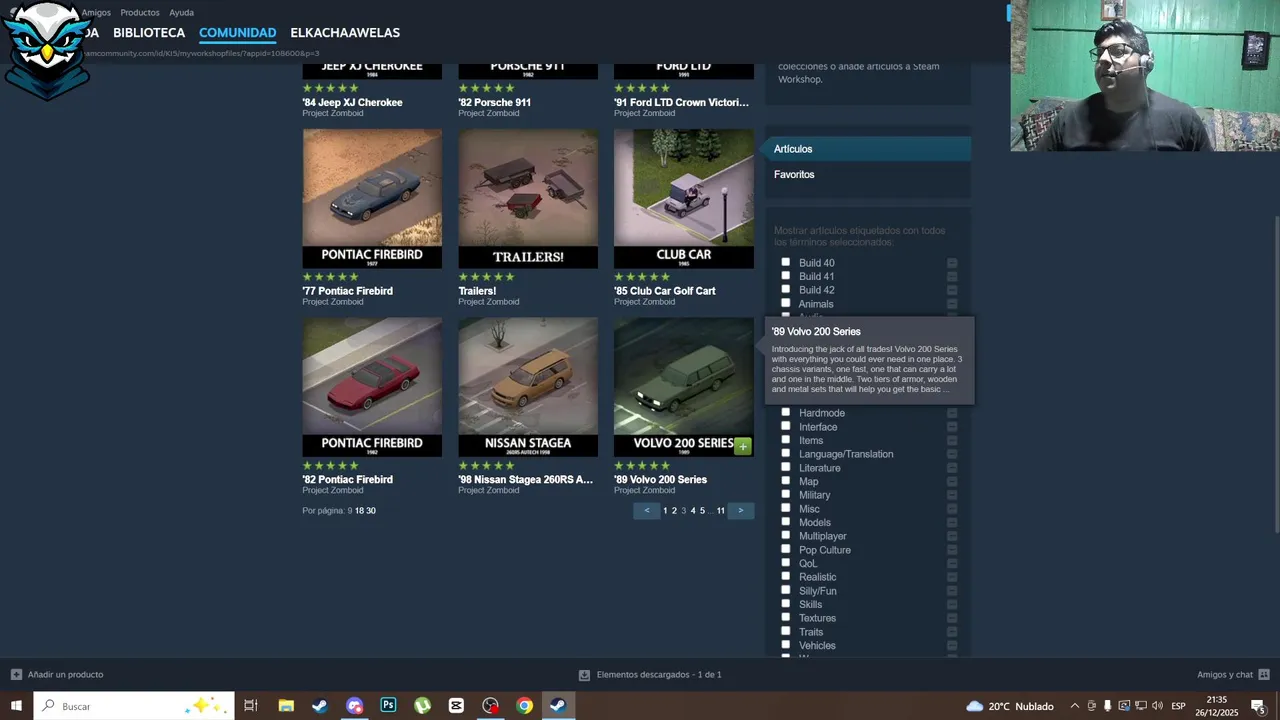Open the BIBLIOTECA menu
Screen dimensions: 1280x720
[149, 33]
